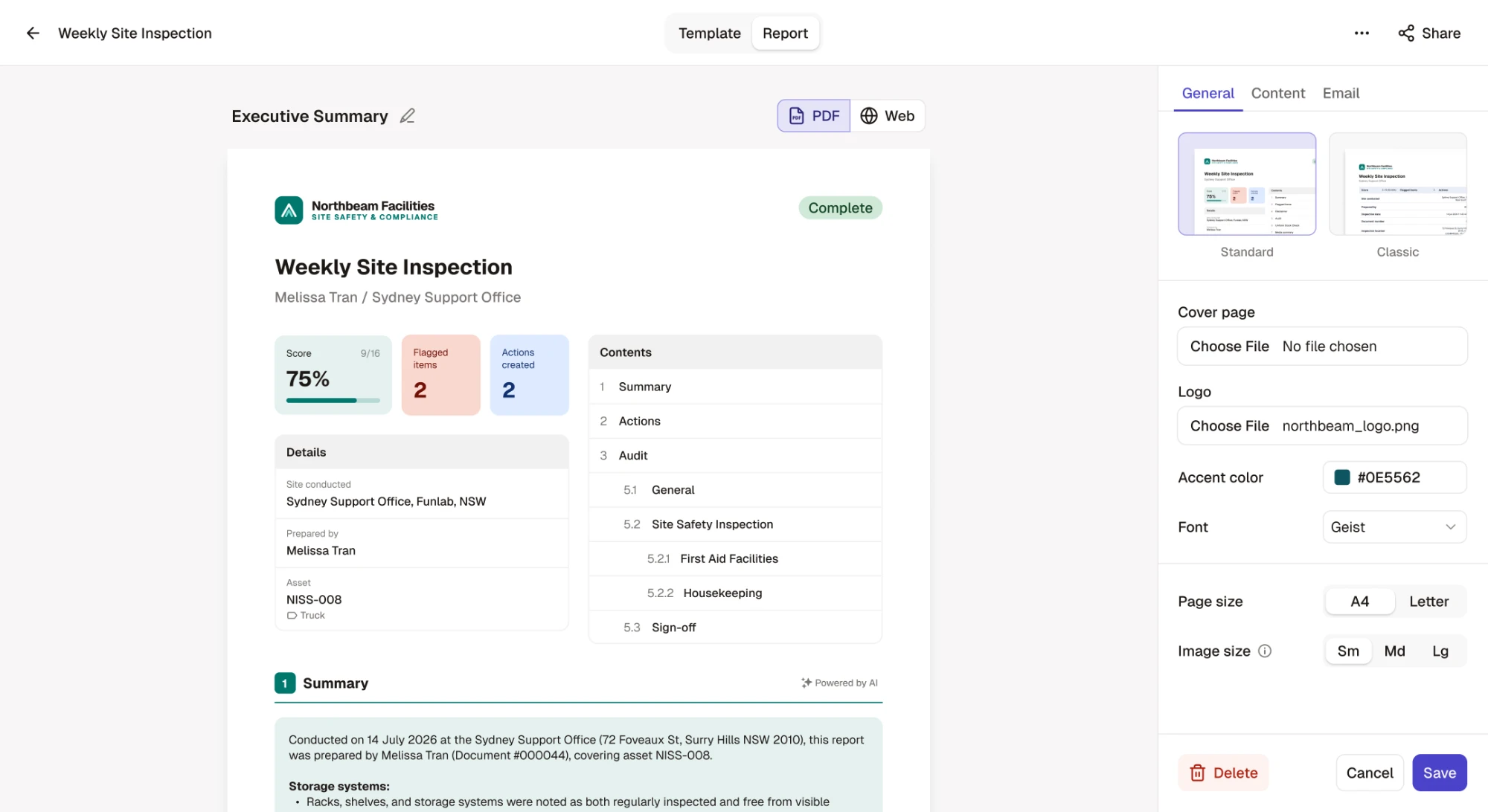
Task: Choose a file for the Logo
Action: pos(1322,426)
